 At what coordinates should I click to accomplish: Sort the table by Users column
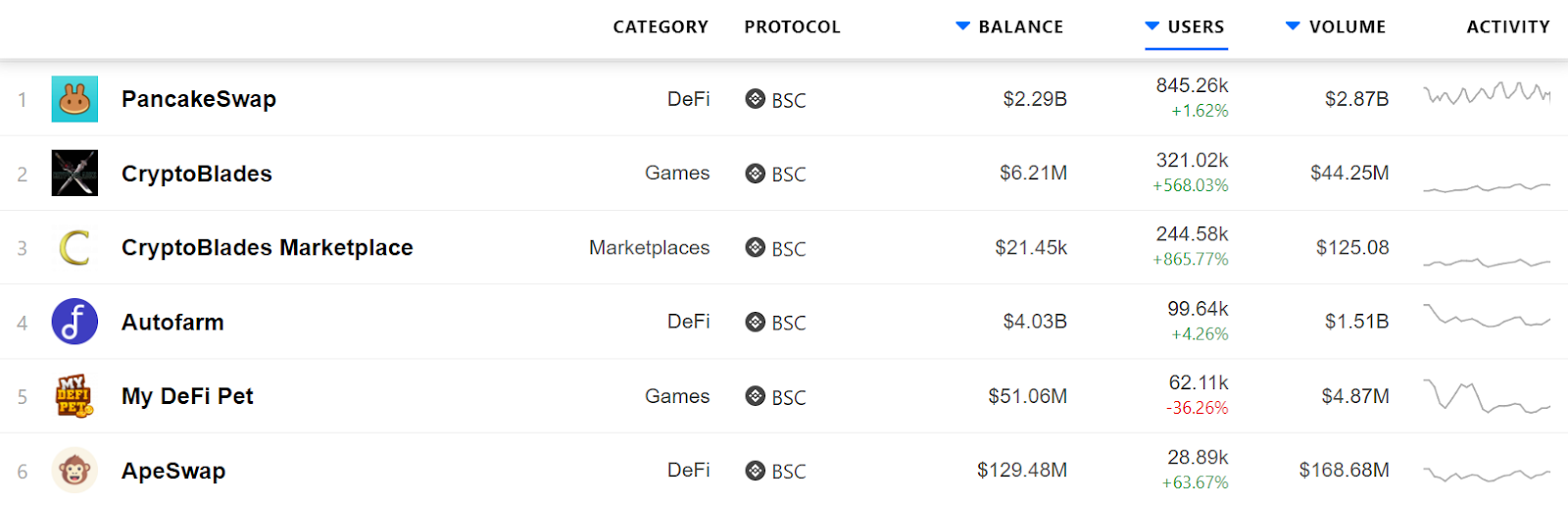(1196, 26)
